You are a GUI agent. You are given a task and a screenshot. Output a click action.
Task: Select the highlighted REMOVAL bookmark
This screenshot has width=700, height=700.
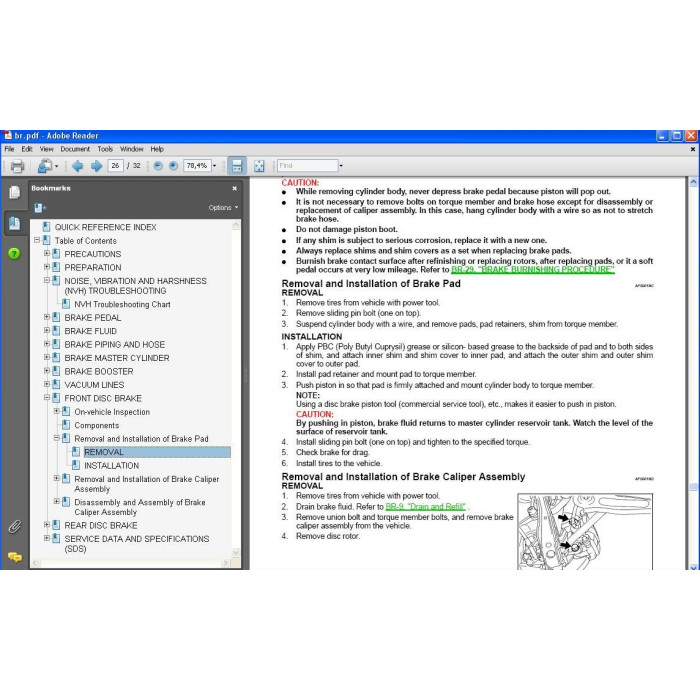click(104, 452)
